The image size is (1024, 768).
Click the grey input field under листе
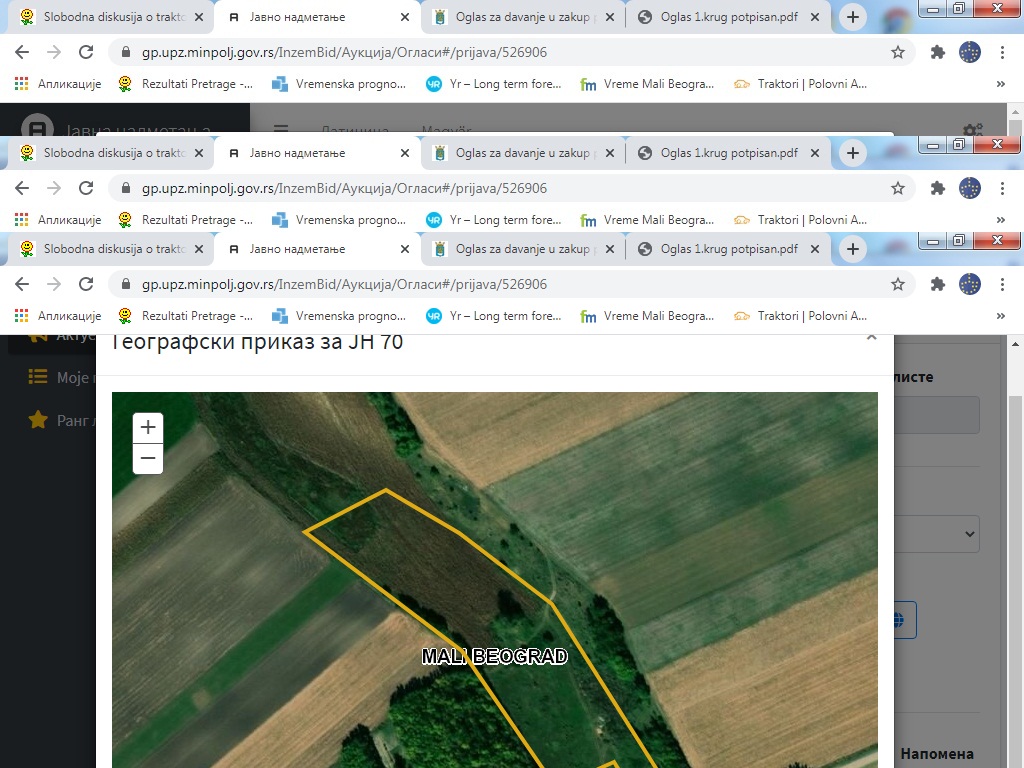936,415
